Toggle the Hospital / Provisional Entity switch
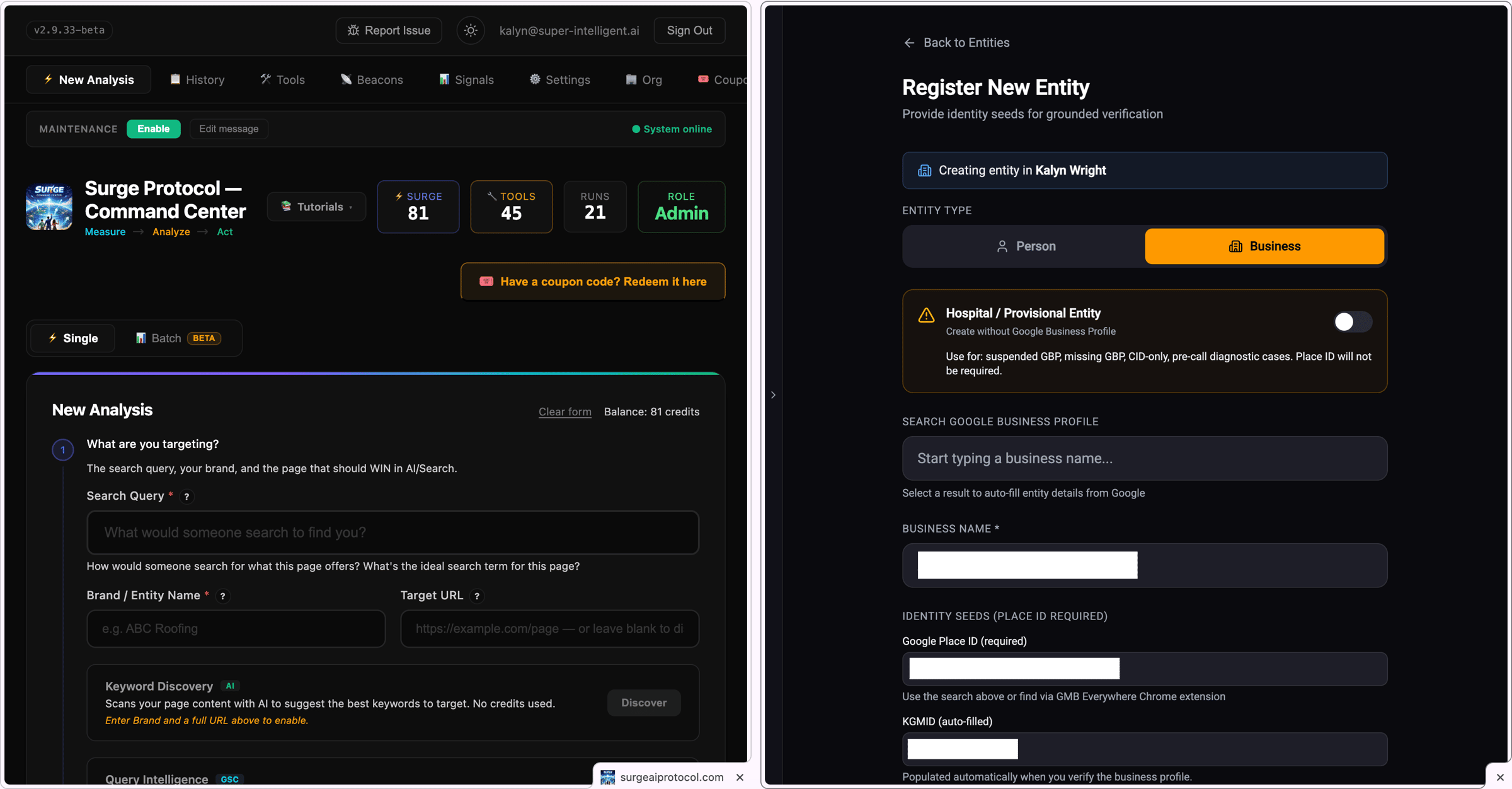This screenshot has width=1512, height=789. click(x=1353, y=321)
